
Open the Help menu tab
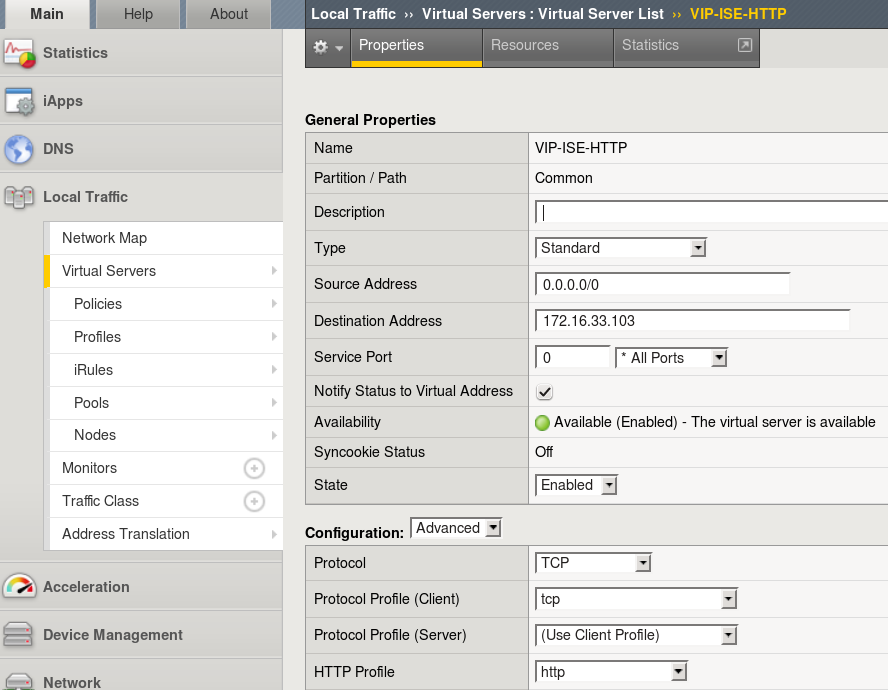point(138,14)
